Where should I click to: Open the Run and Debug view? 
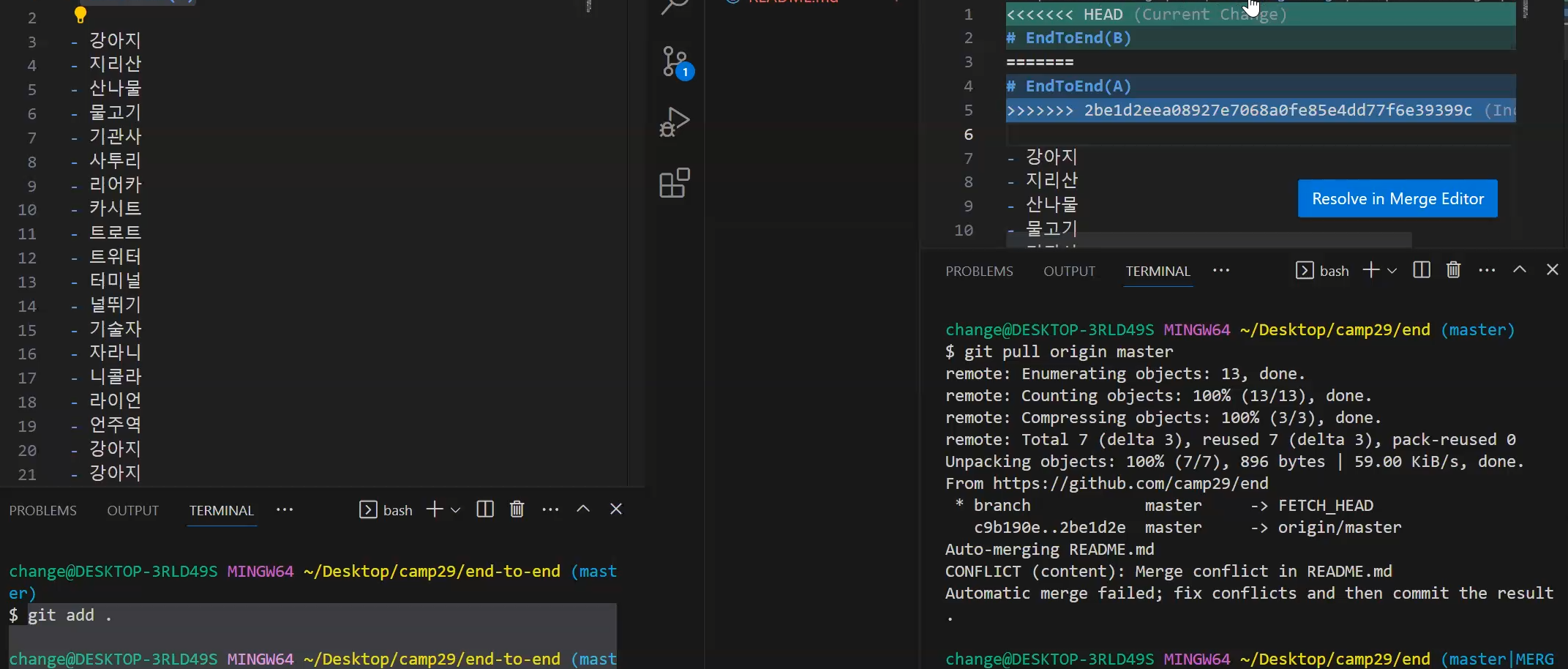point(675,122)
